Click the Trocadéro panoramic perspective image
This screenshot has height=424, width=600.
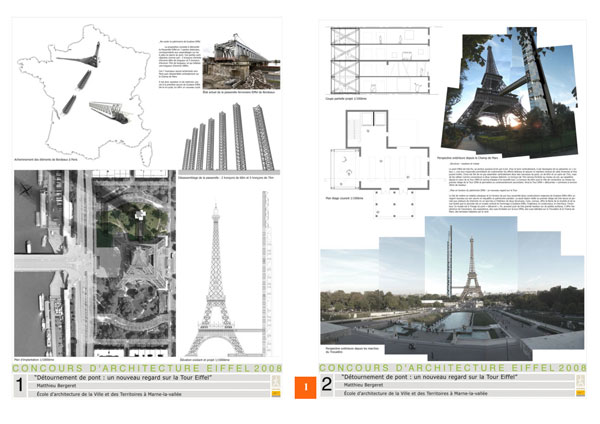click(452, 289)
